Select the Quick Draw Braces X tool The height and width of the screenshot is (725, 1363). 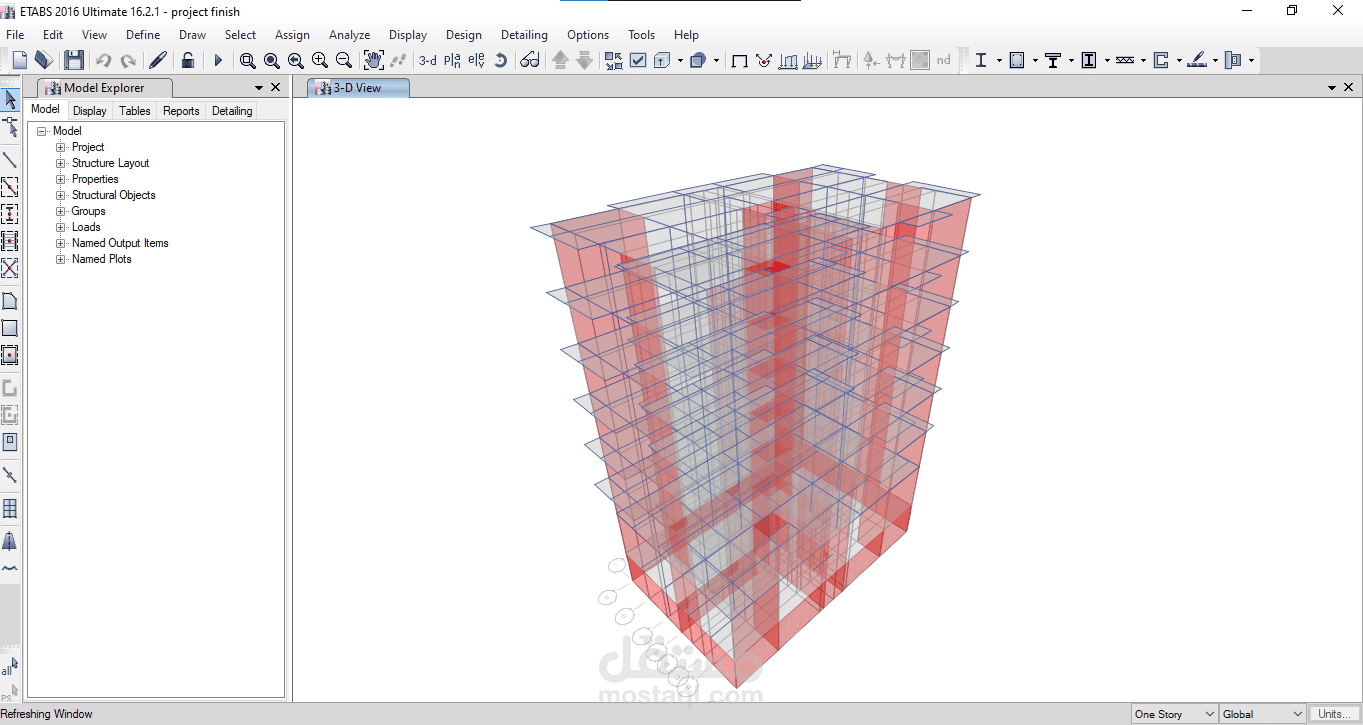tap(10, 267)
